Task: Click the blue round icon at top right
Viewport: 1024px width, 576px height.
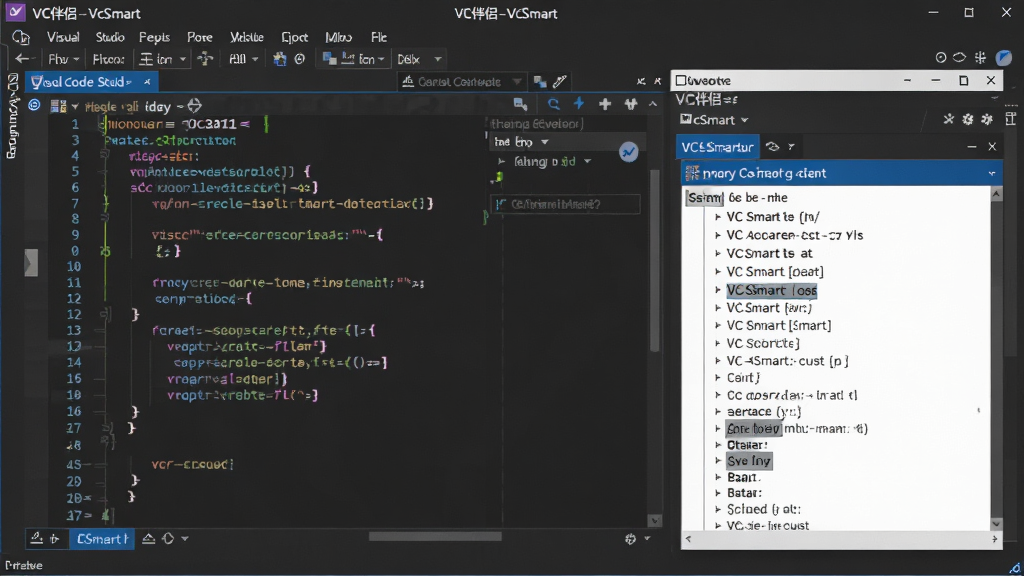Action: point(1003,57)
